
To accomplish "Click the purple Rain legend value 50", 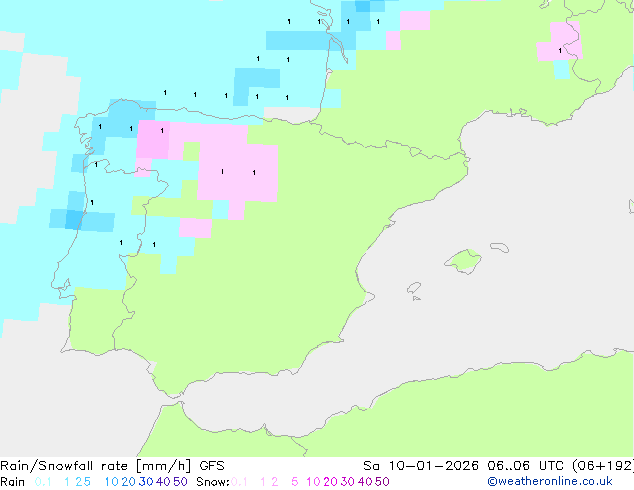I will pos(180,482).
